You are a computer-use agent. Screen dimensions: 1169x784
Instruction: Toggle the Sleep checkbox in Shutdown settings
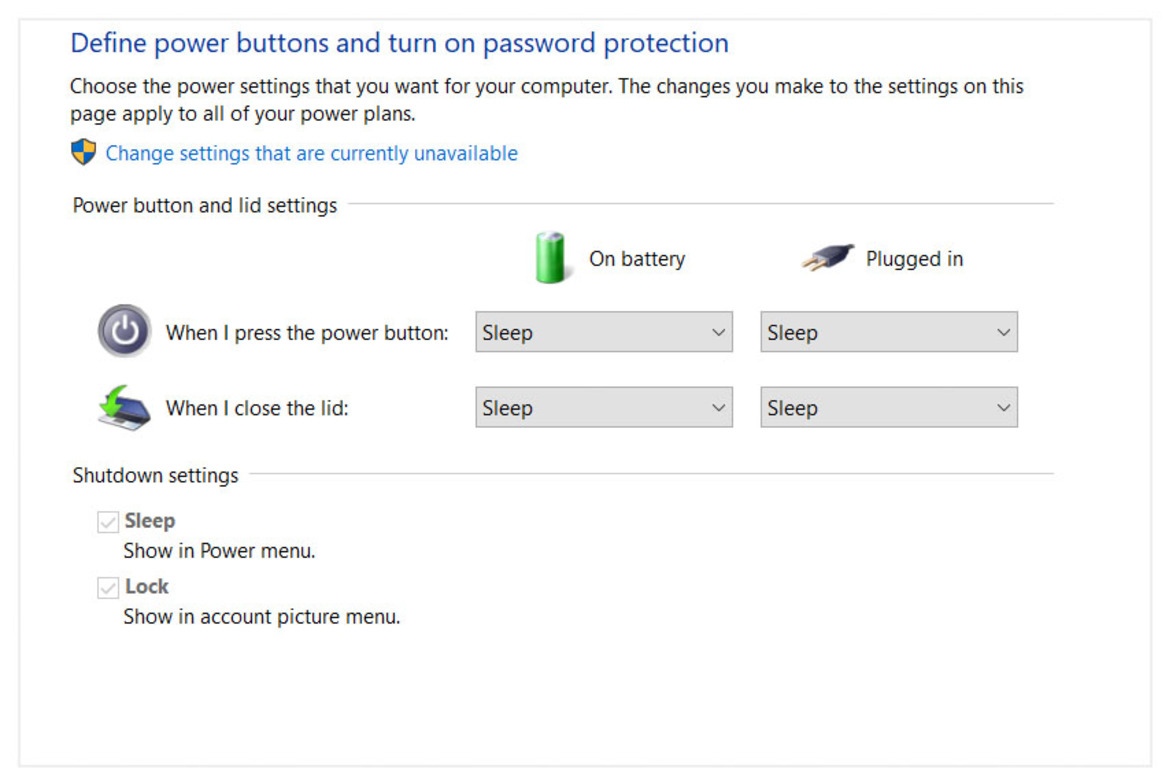108,522
